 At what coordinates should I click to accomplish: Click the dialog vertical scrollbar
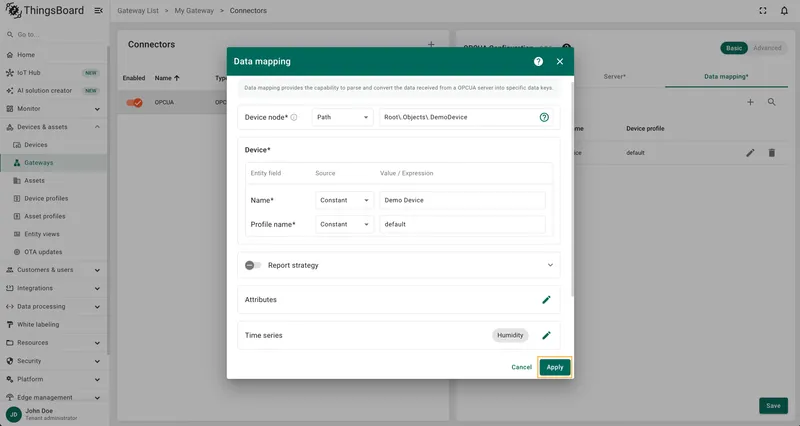point(572,189)
